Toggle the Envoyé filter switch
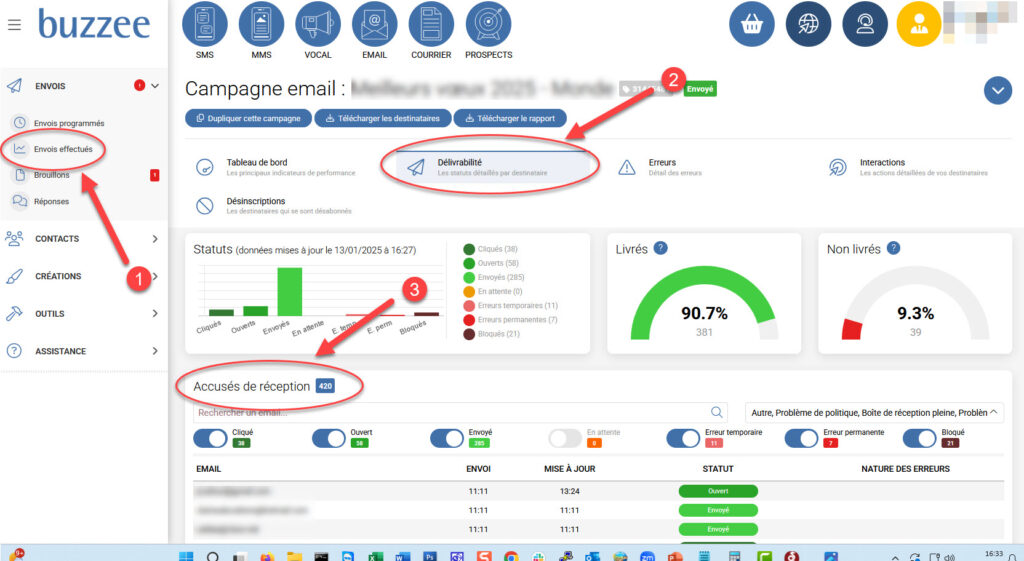 point(447,438)
